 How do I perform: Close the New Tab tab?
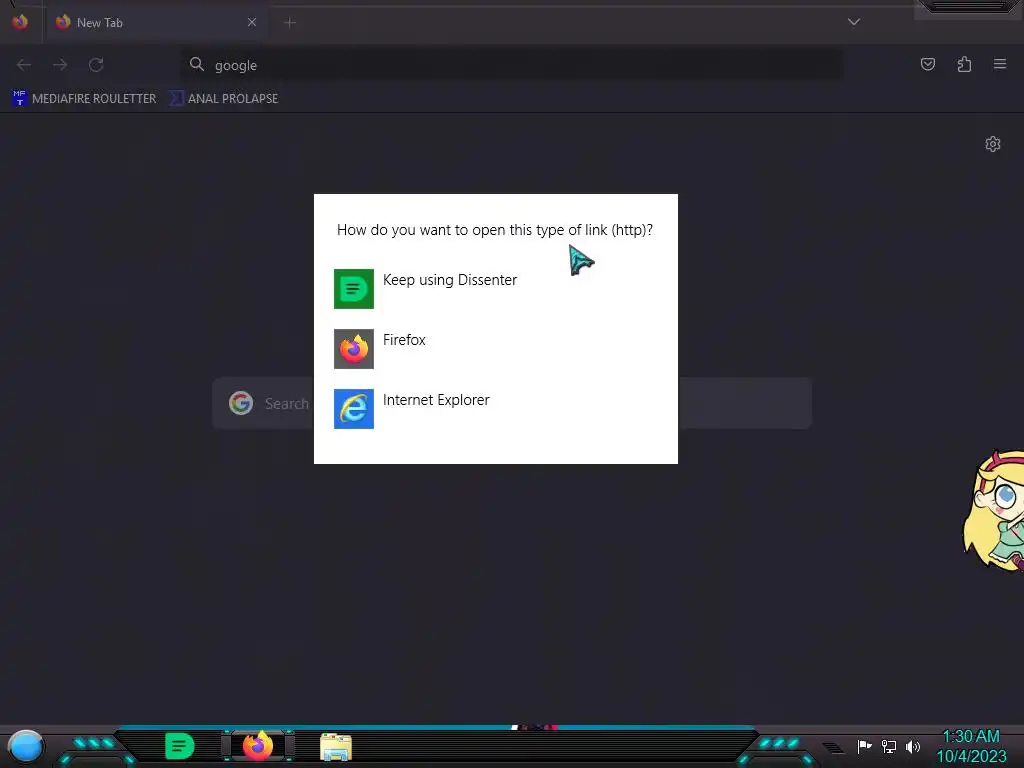[251, 22]
